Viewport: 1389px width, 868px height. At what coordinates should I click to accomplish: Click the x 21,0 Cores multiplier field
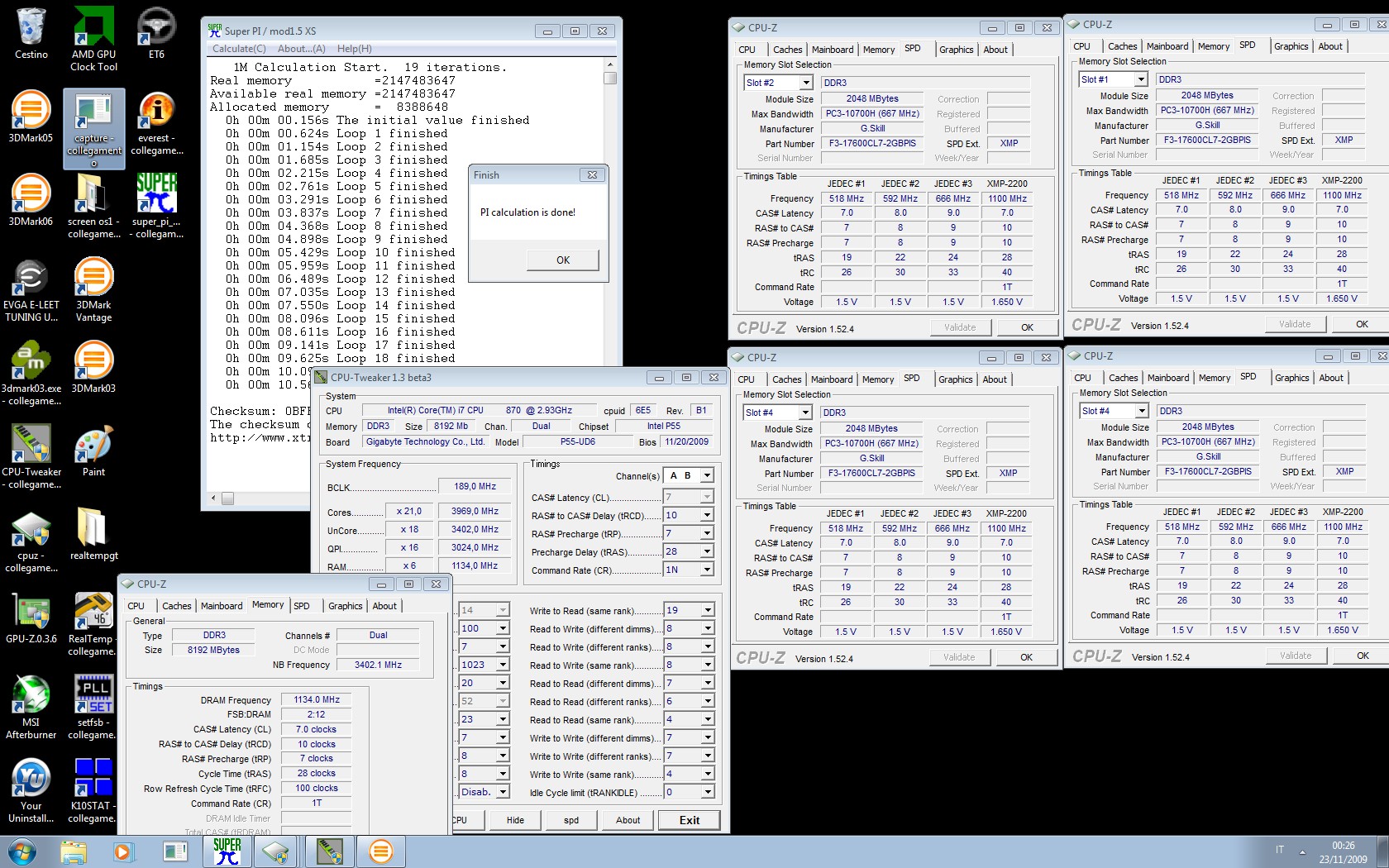coord(409,511)
